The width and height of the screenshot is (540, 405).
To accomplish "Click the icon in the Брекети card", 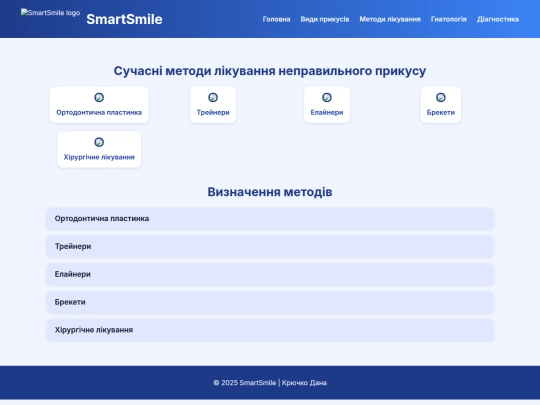I will pyautogui.click(x=440, y=97).
